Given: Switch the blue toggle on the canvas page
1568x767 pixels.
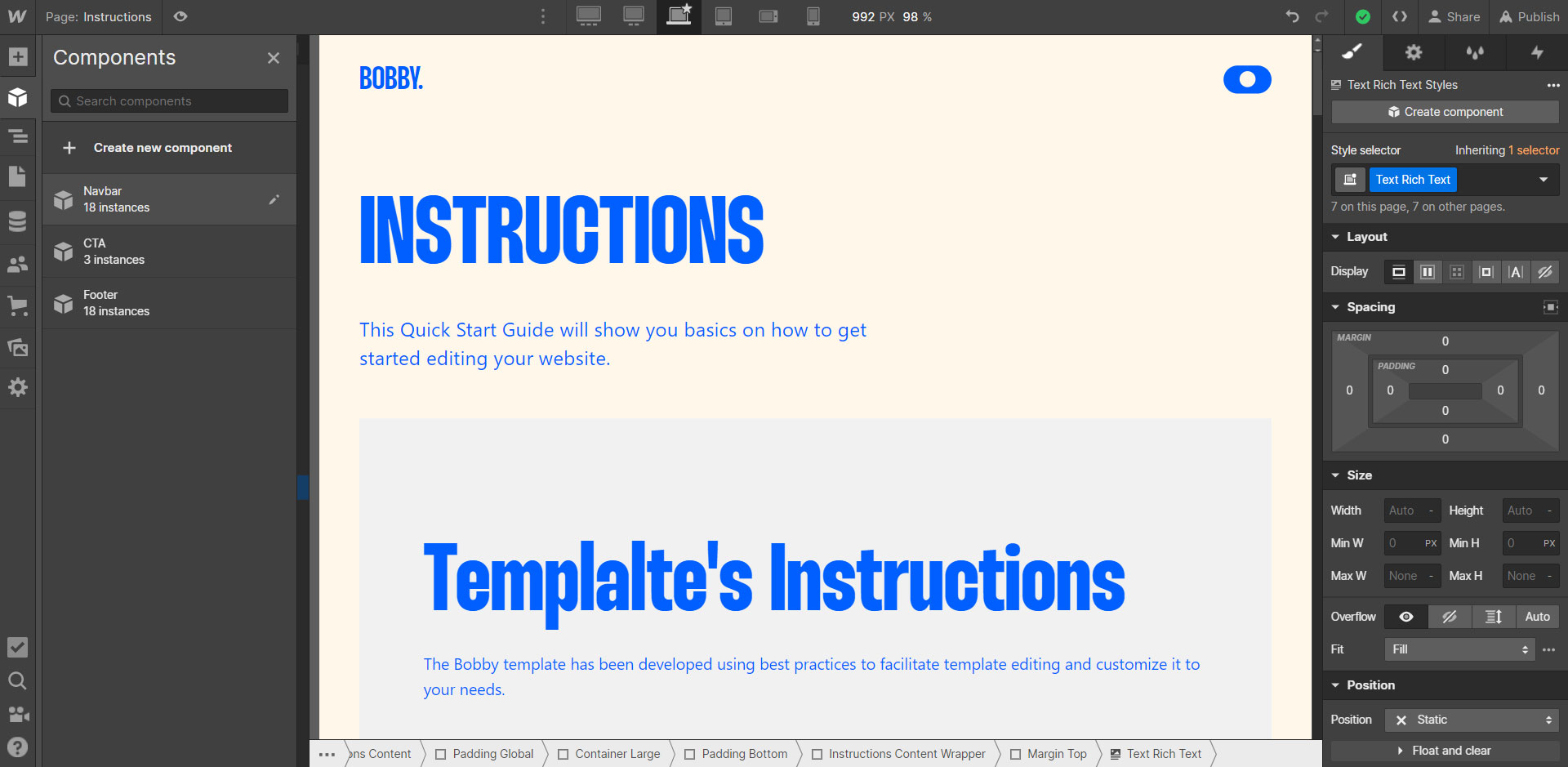Looking at the screenshot, I should (1247, 79).
